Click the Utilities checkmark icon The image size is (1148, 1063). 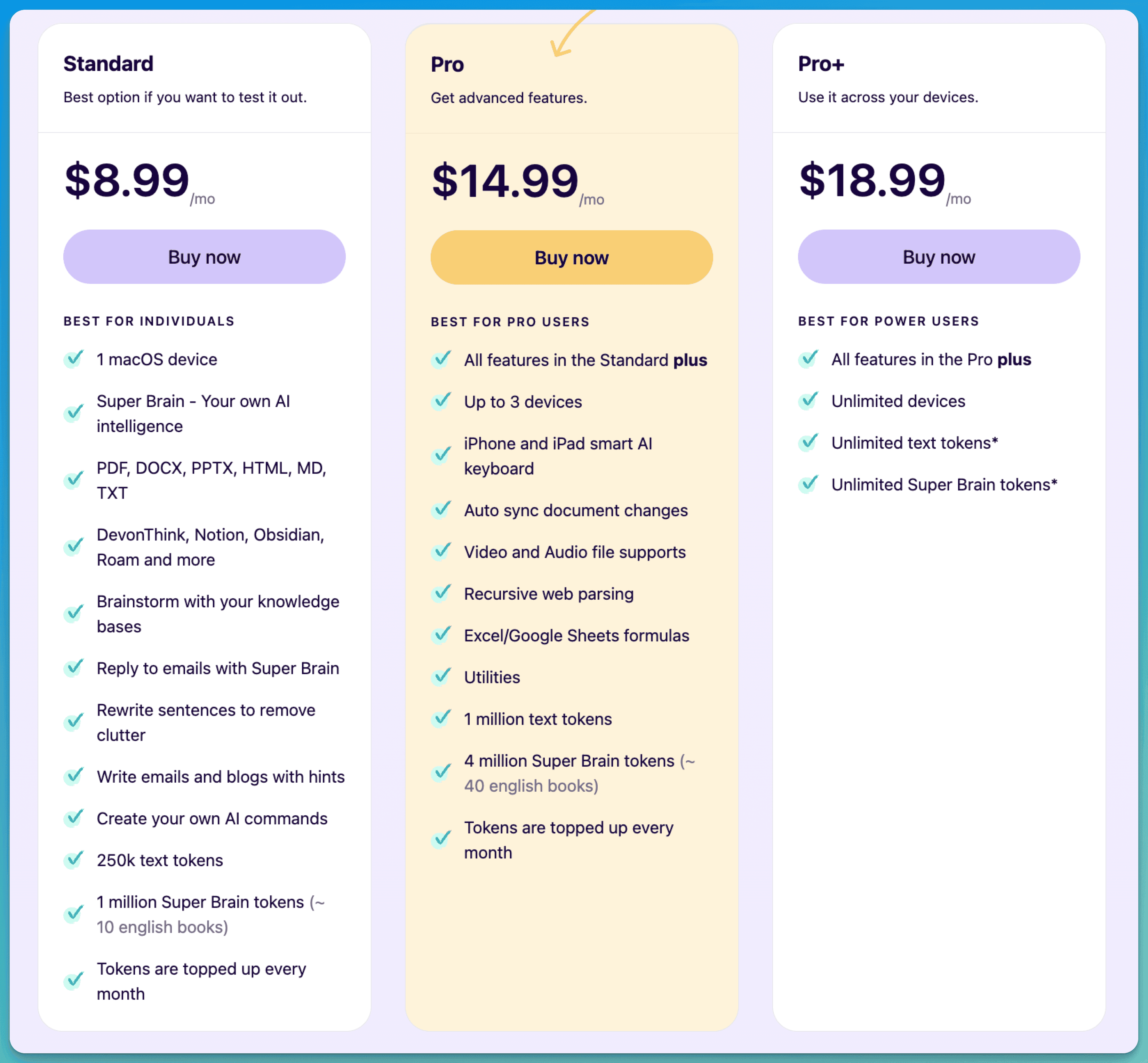(x=441, y=677)
